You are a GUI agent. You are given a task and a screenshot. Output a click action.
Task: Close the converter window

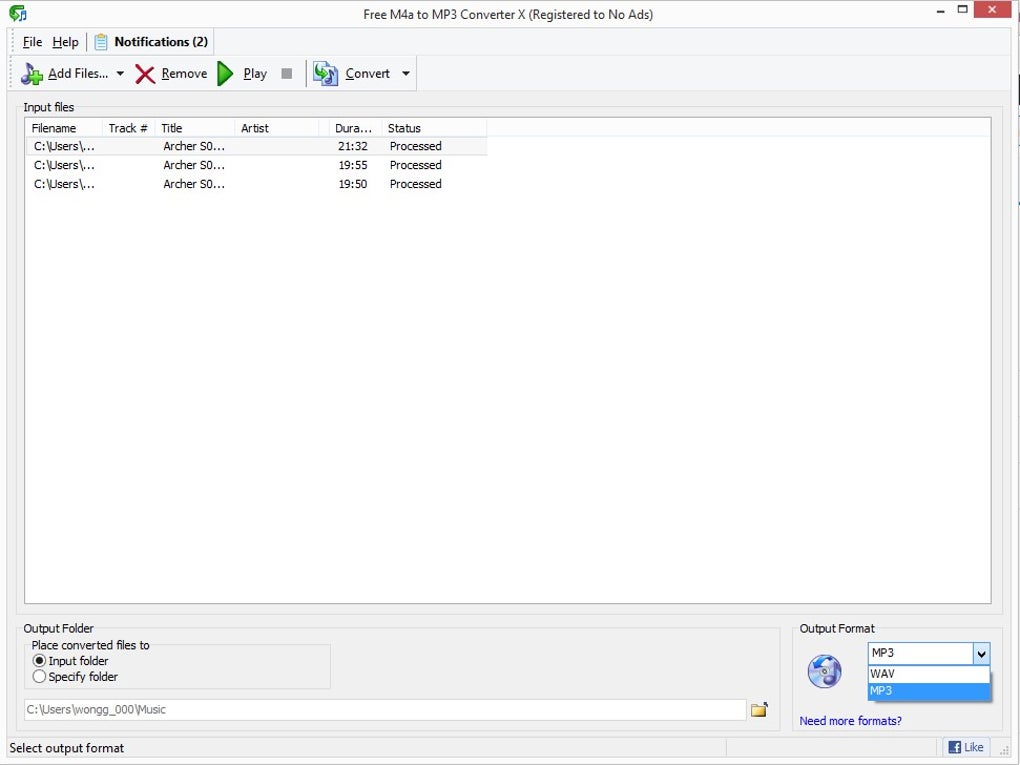click(992, 10)
